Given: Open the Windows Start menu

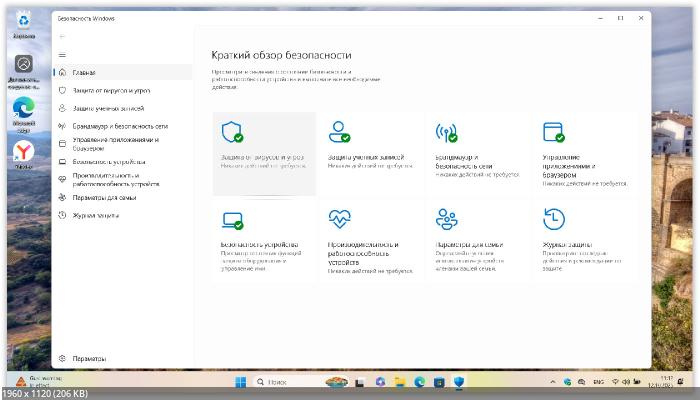Looking at the screenshot, I should tap(240, 382).
